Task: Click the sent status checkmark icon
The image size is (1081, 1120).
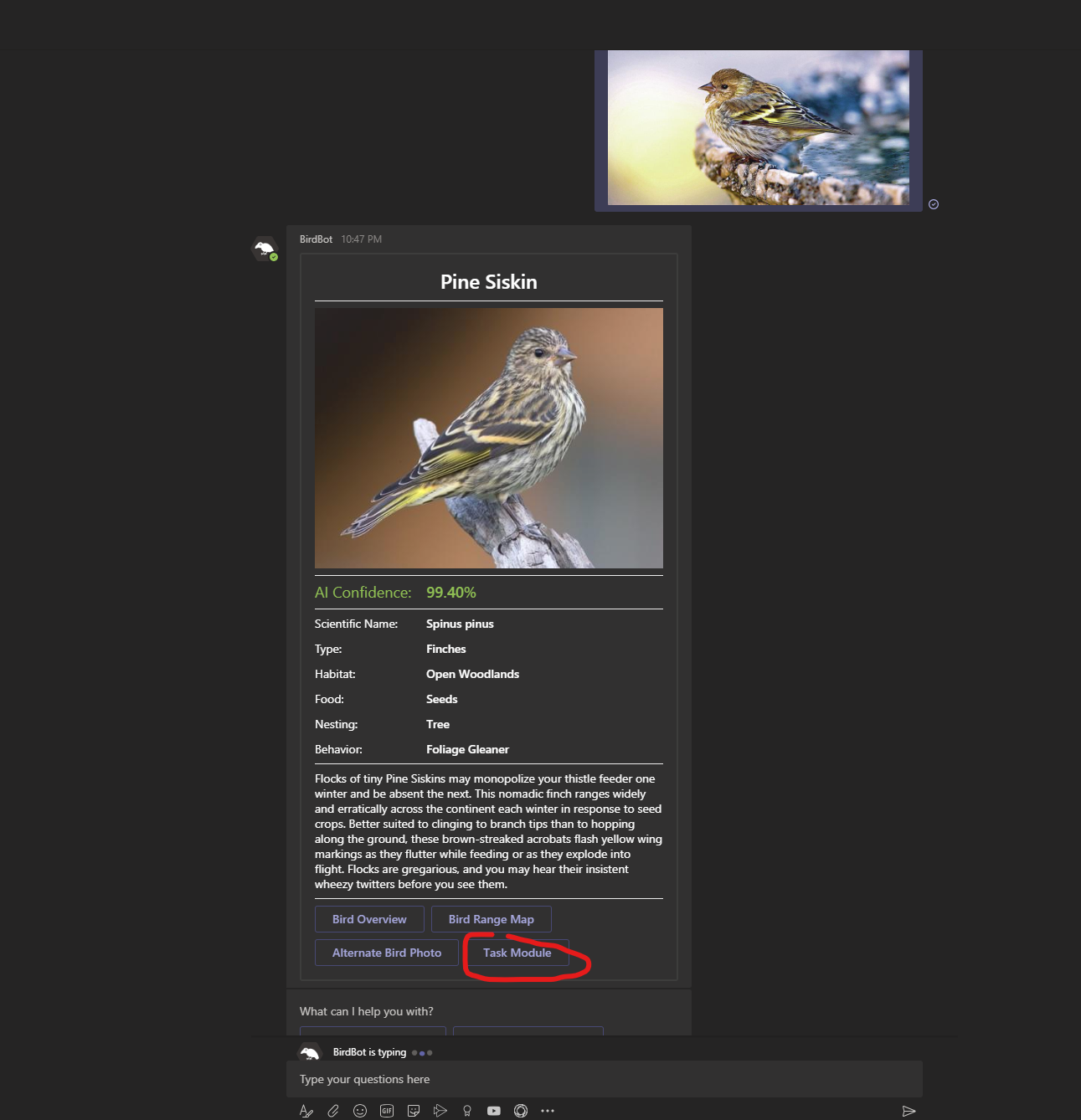Action: (x=934, y=204)
